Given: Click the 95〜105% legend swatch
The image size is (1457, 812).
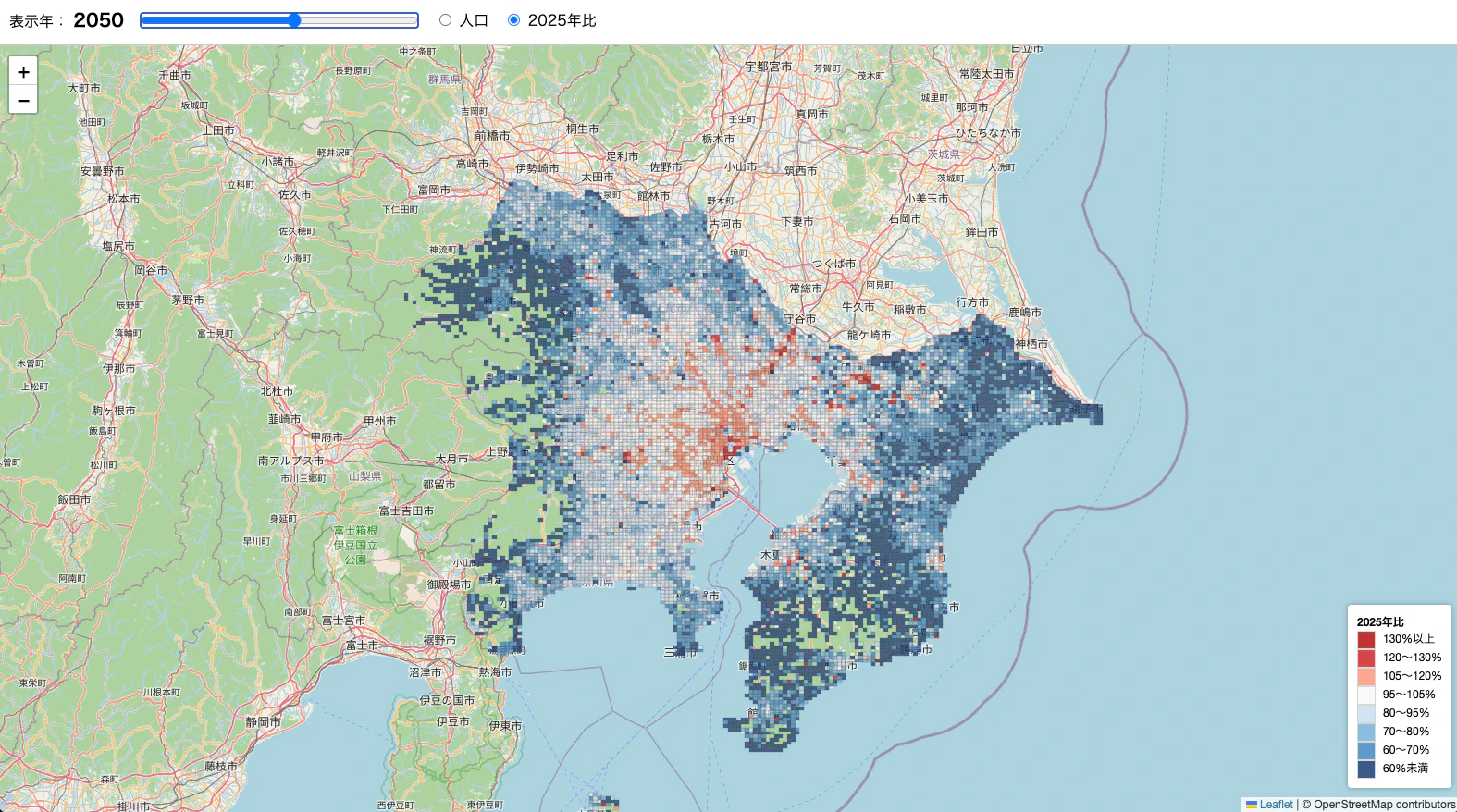Looking at the screenshot, I should coord(1366,695).
